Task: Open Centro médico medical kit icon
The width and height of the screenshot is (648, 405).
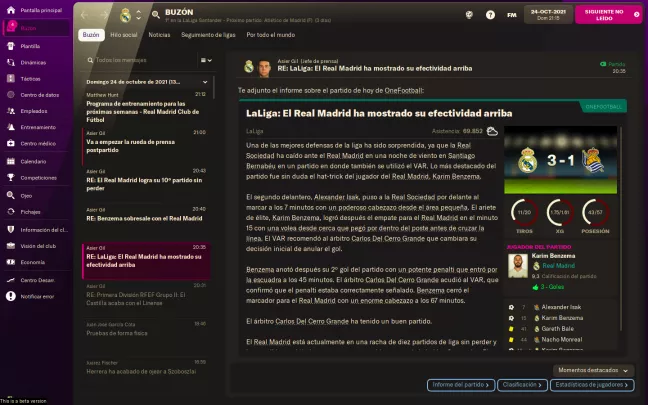Action: coord(11,143)
